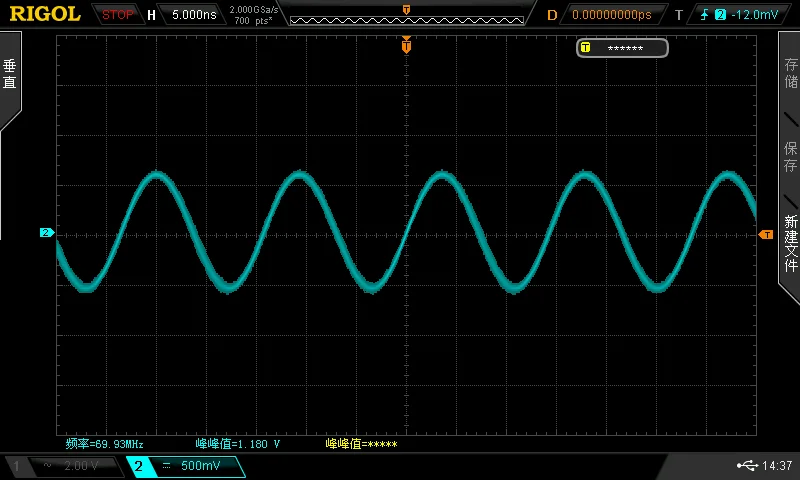Screen dimensions: 800x480
Task: Click the STOP run status indicator
Action: coord(117,15)
